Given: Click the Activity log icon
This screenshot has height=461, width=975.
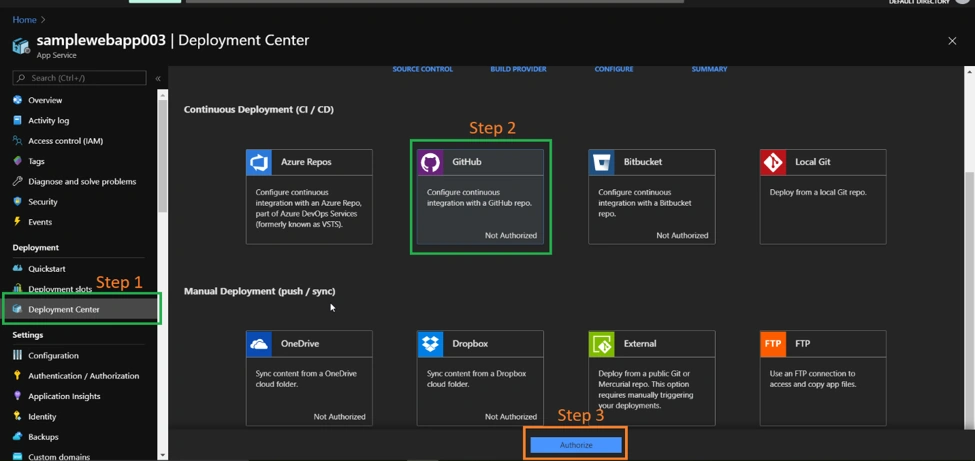Looking at the screenshot, I should coord(17,121).
